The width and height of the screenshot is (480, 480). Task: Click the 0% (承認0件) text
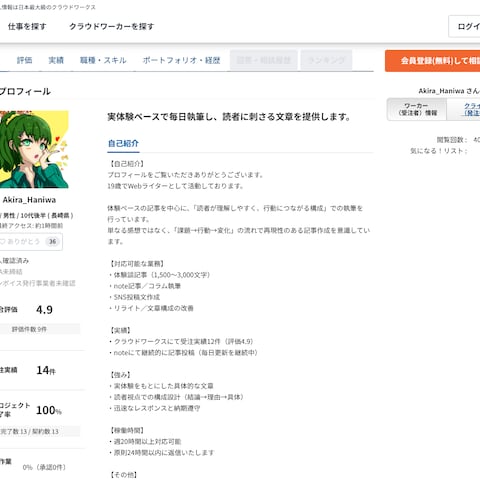coord(44,467)
